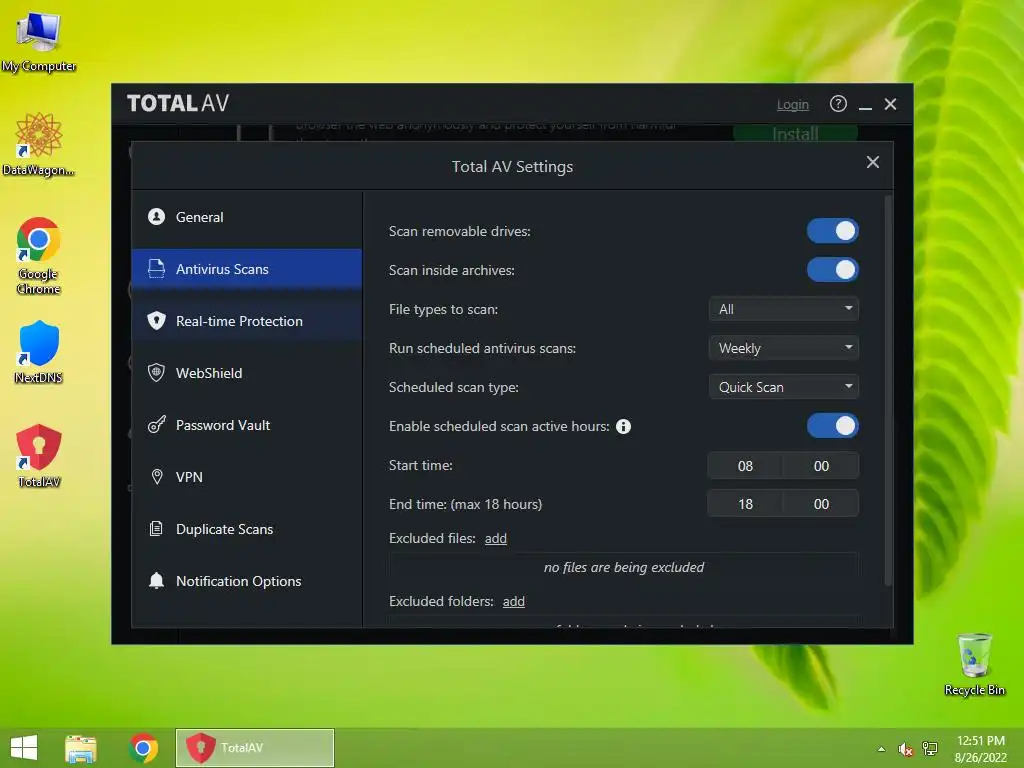Expand the Run scheduled antivirus scans dropdown
Image resolution: width=1024 pixels, height=768 pixels.
click(784, 348)
